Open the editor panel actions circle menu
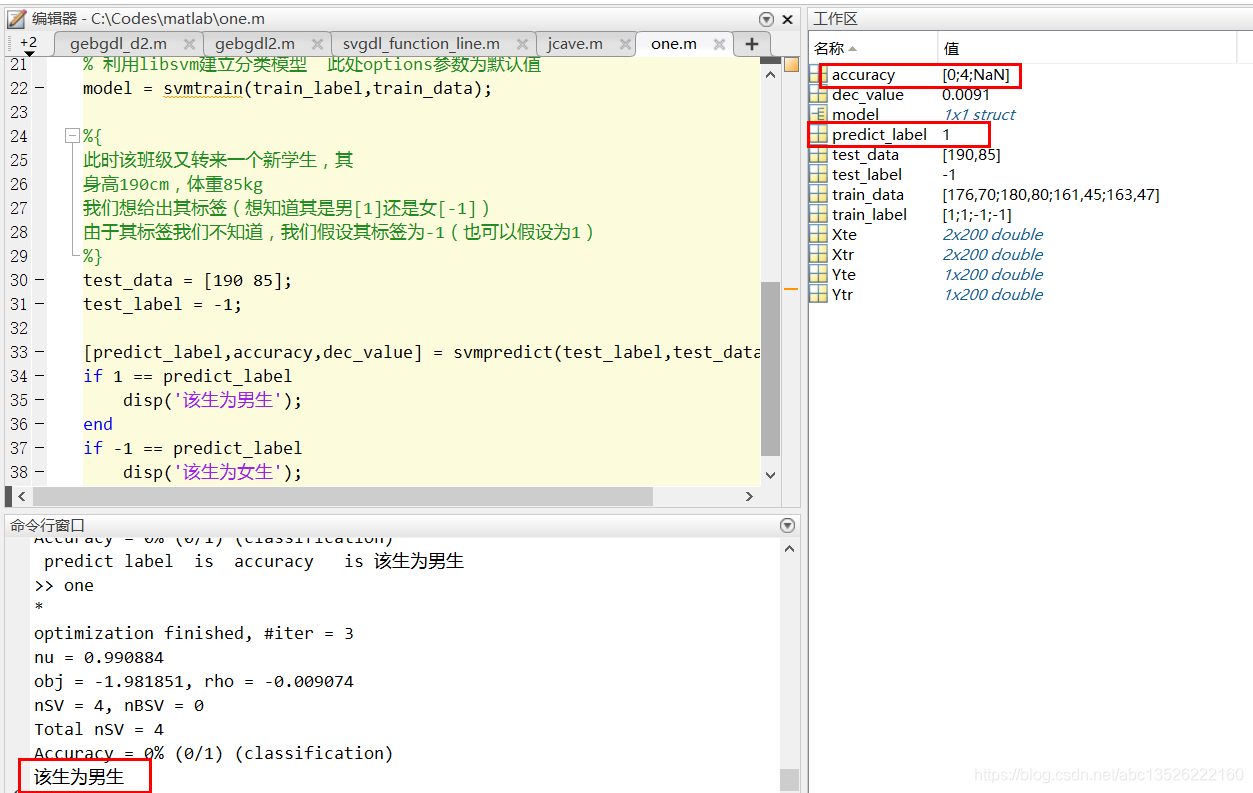Viewport: 1253px width, 793px height. point(766,18)
